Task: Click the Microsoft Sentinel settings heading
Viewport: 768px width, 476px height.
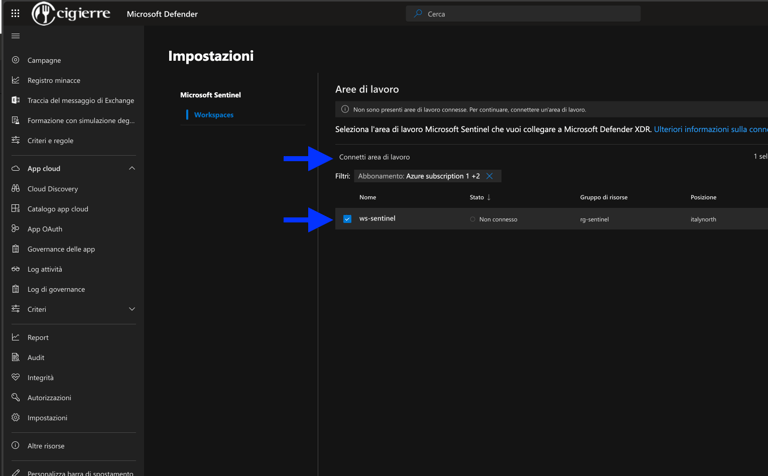Action: (211, 95)
